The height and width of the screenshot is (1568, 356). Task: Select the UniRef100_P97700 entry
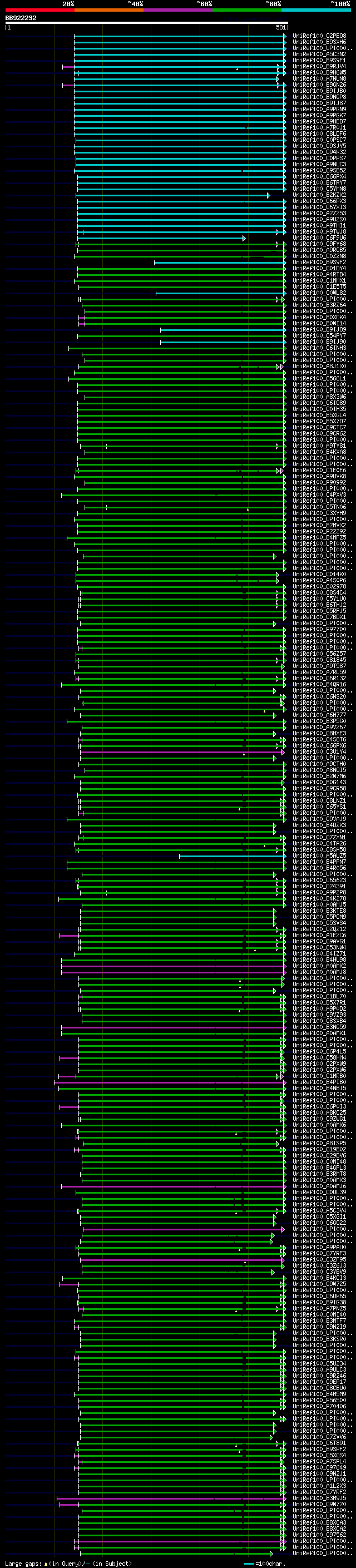pos(319,630)
